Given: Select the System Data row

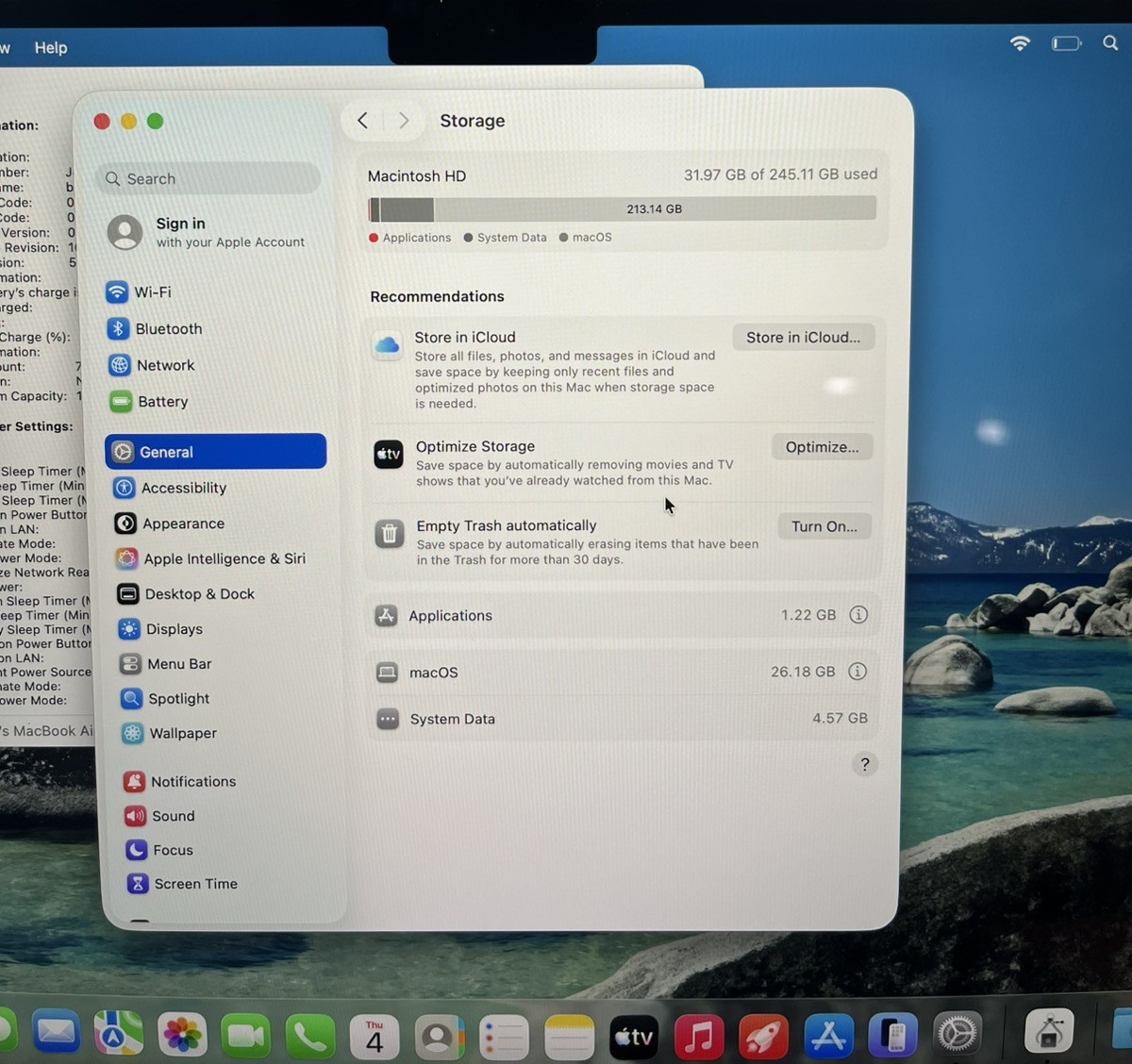Looking at the screenshot, I should click(623, 719).
